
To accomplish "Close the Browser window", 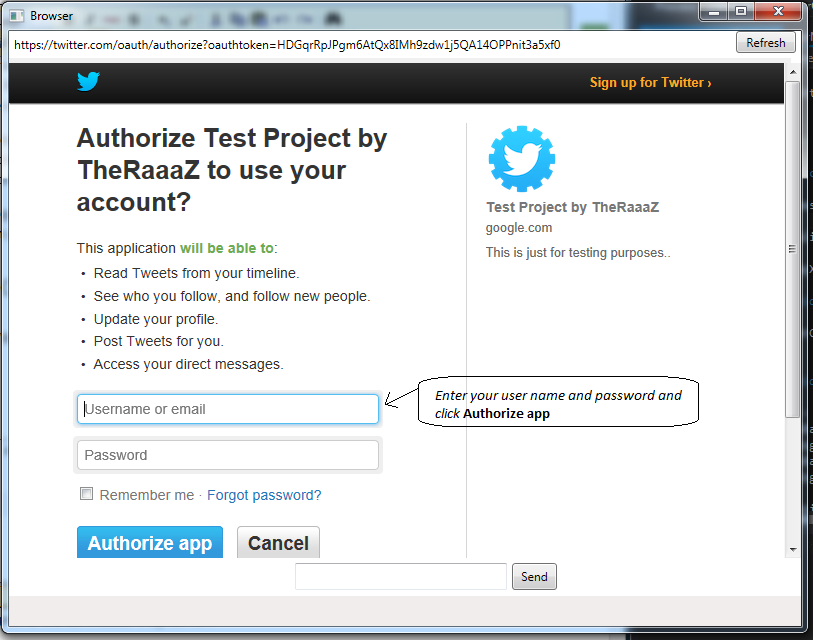I will pyautogui.click(x=778, y=11).
